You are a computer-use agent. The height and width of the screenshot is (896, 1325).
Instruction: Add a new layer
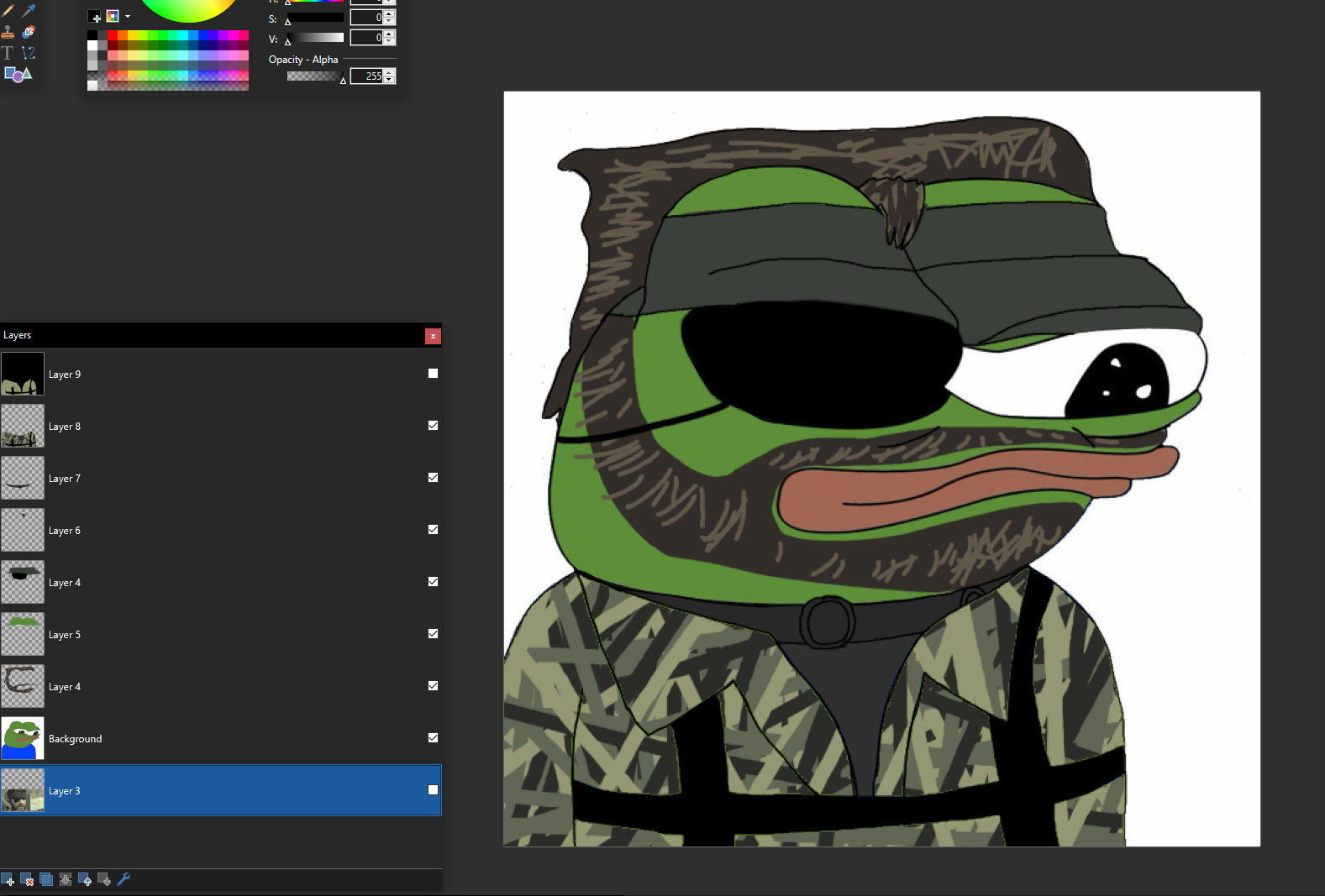pos(8,879)
